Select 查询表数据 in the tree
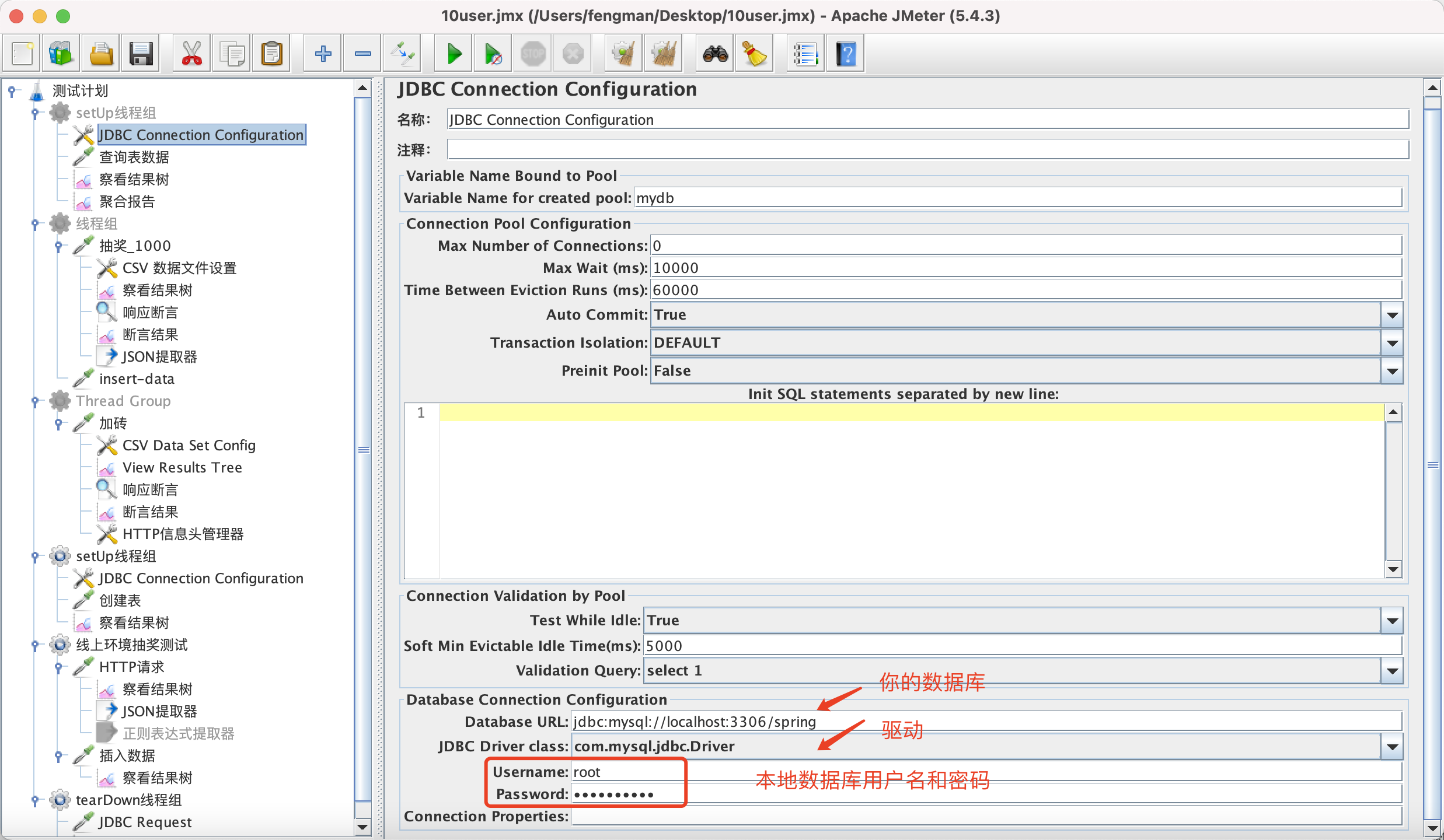This screenshot has height=840, width=1444. tap(134, 157)
